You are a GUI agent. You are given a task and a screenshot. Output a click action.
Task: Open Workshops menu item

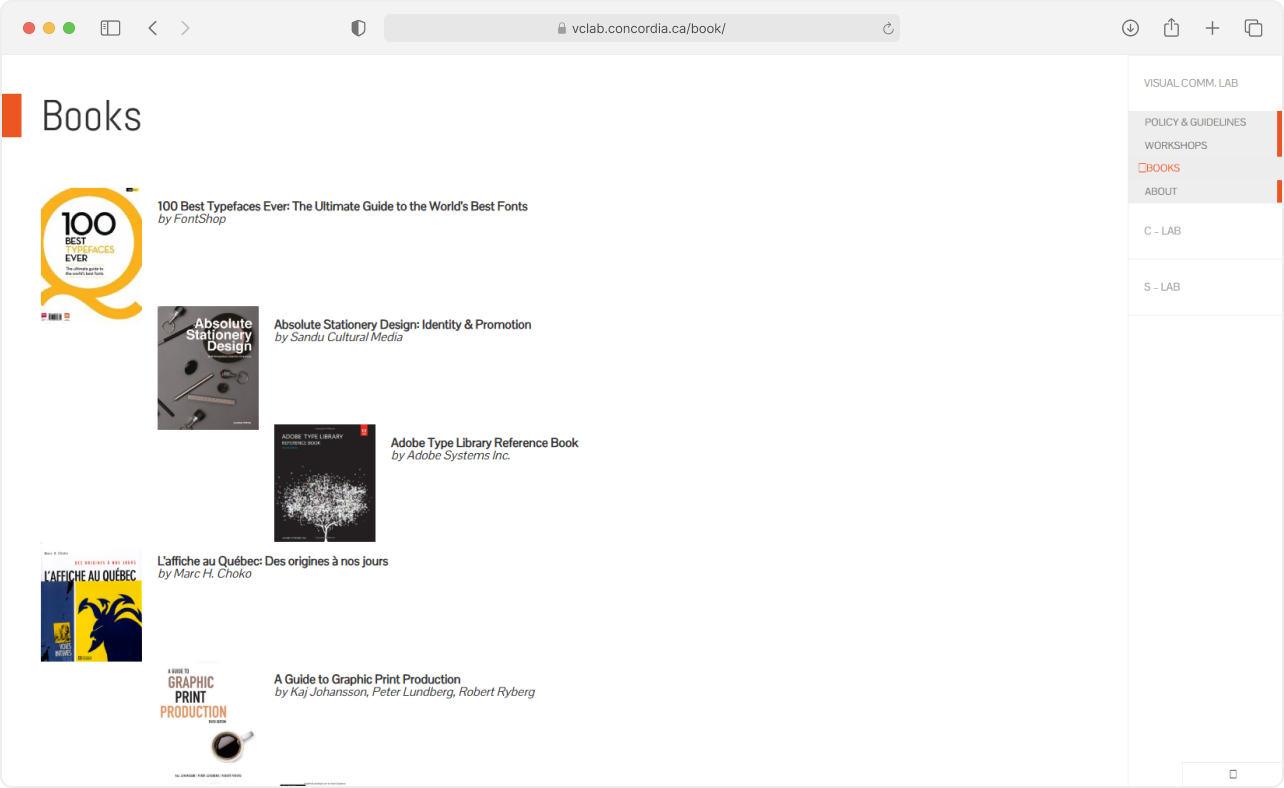click(x=1176, y=145)
